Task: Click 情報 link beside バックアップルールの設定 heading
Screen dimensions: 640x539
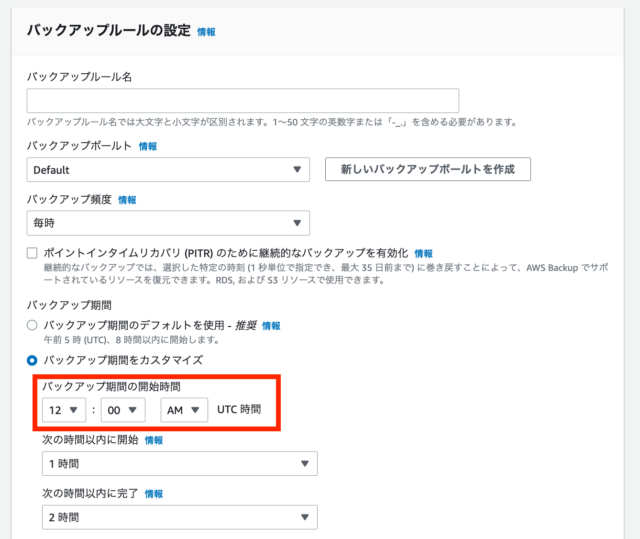Action: click(x=206, y=32)
